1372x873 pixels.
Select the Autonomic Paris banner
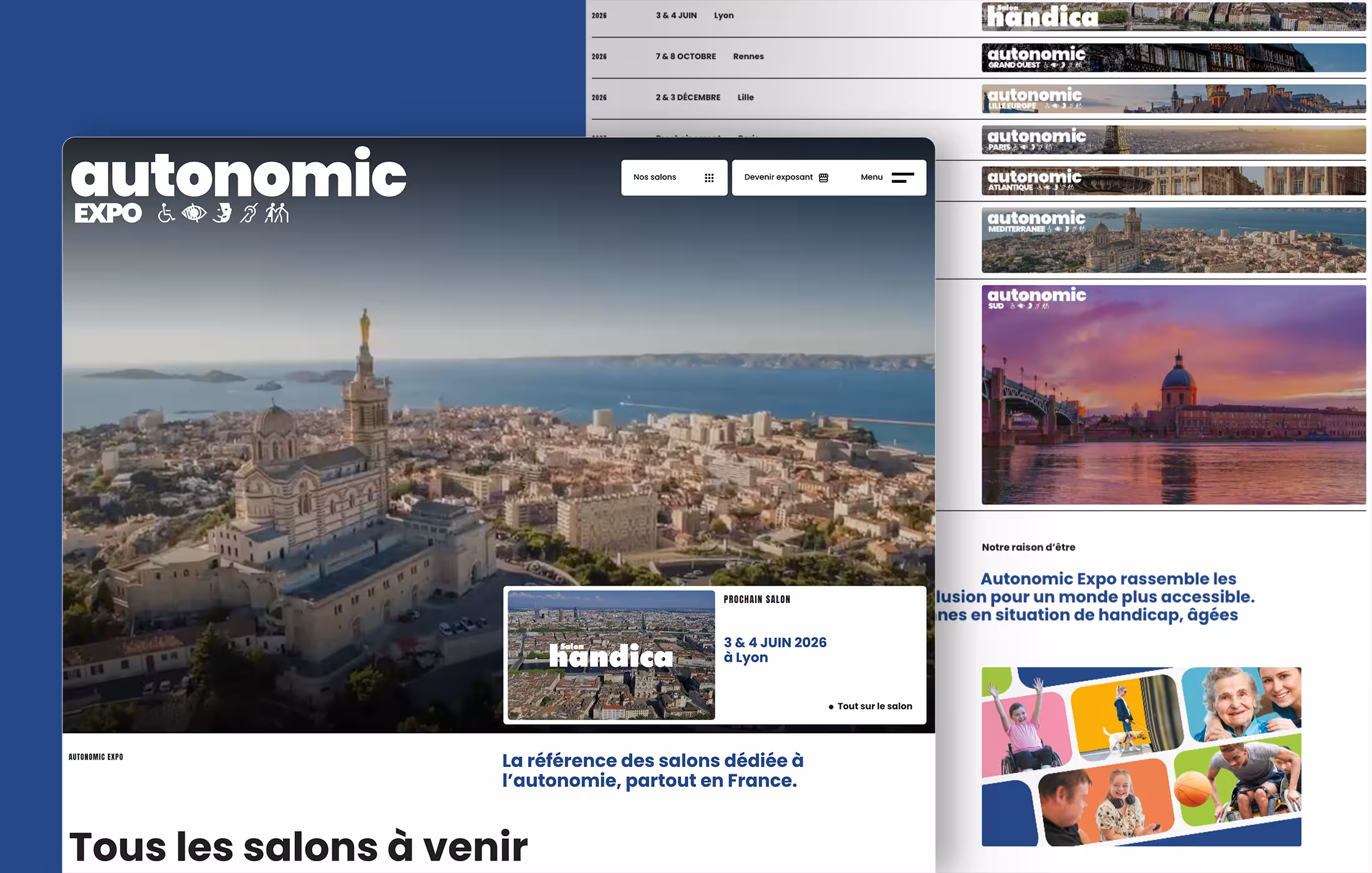[1172, 139]
